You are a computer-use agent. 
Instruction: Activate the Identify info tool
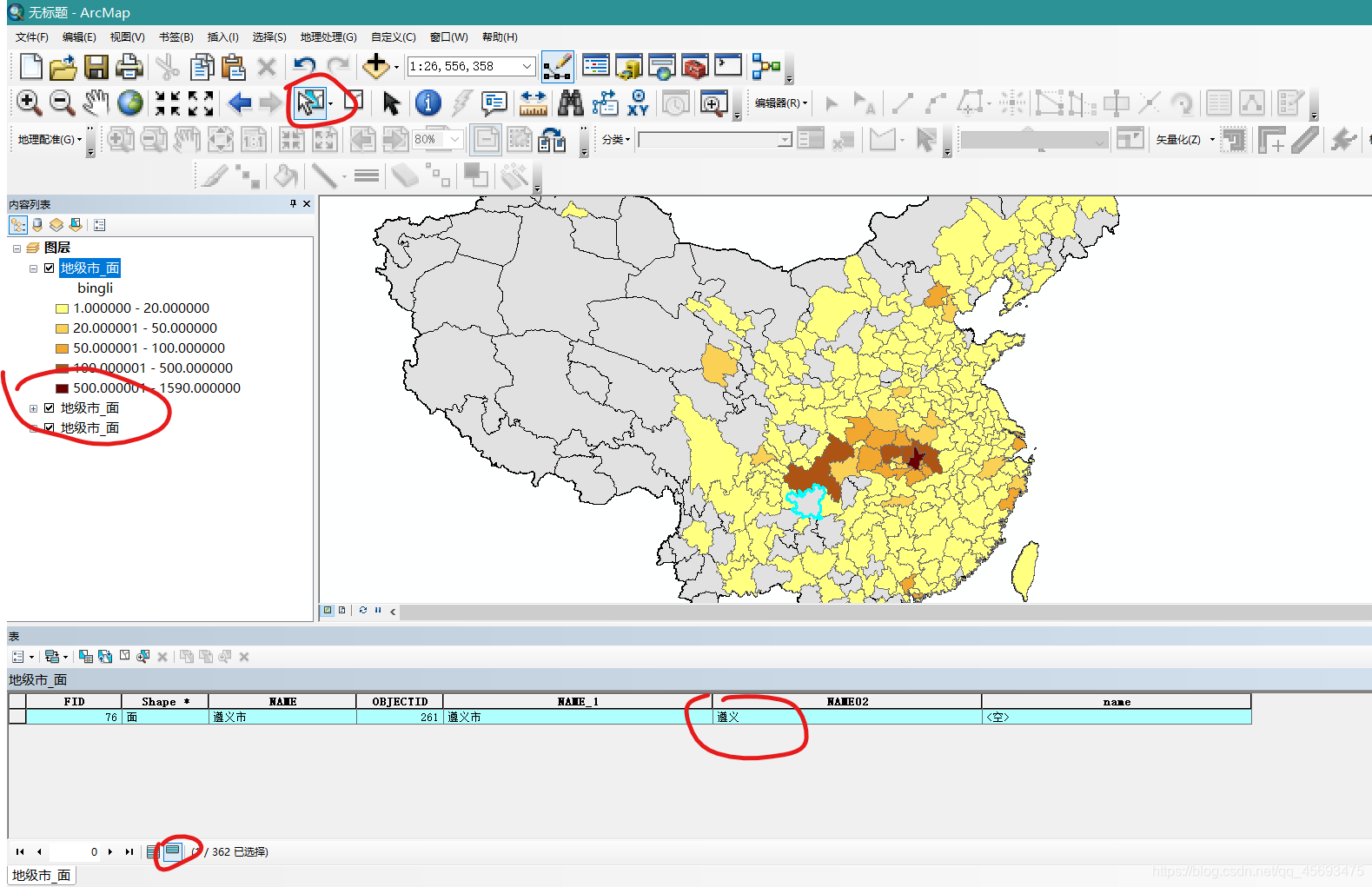[428, 103]
